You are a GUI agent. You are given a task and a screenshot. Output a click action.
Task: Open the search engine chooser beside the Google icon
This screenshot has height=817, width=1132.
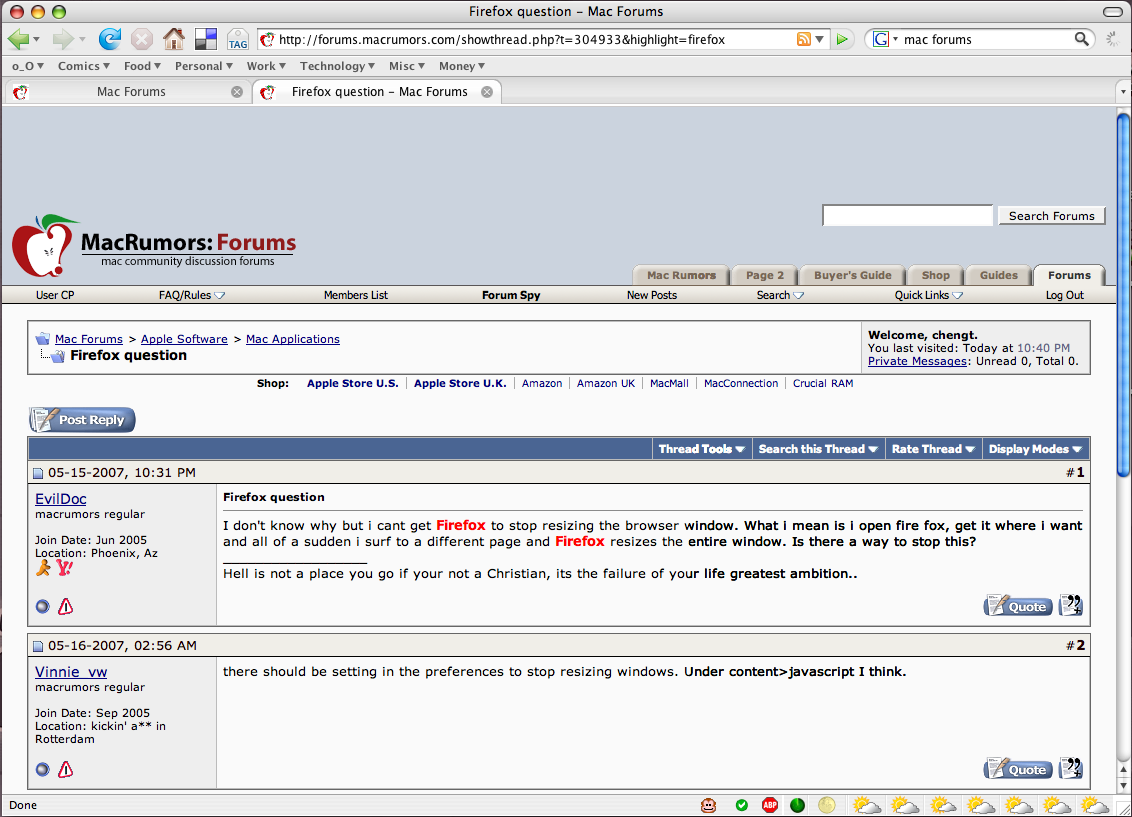[895, 39]
